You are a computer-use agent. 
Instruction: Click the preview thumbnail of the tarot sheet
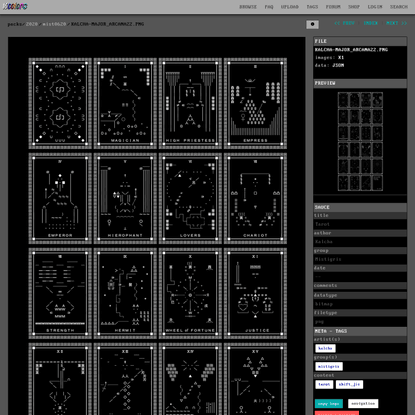[360, 142]
